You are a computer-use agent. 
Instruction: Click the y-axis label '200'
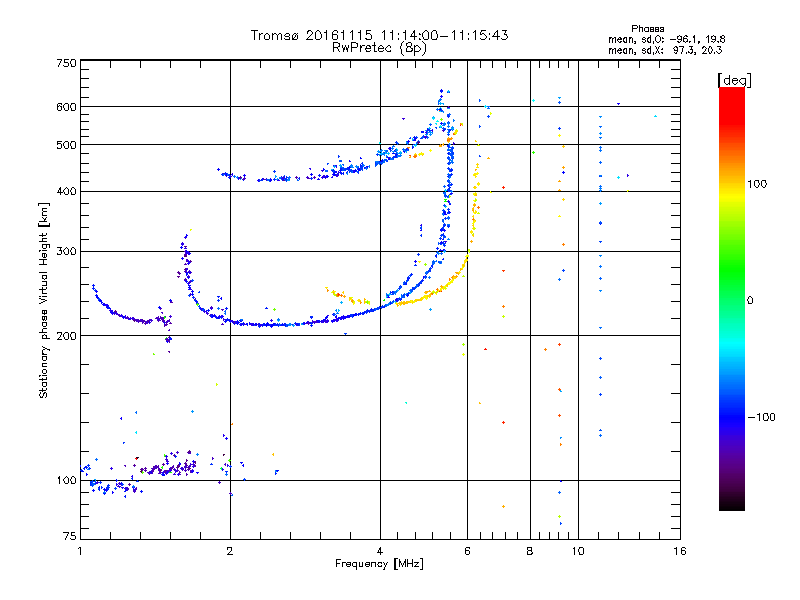pos(66,336)
